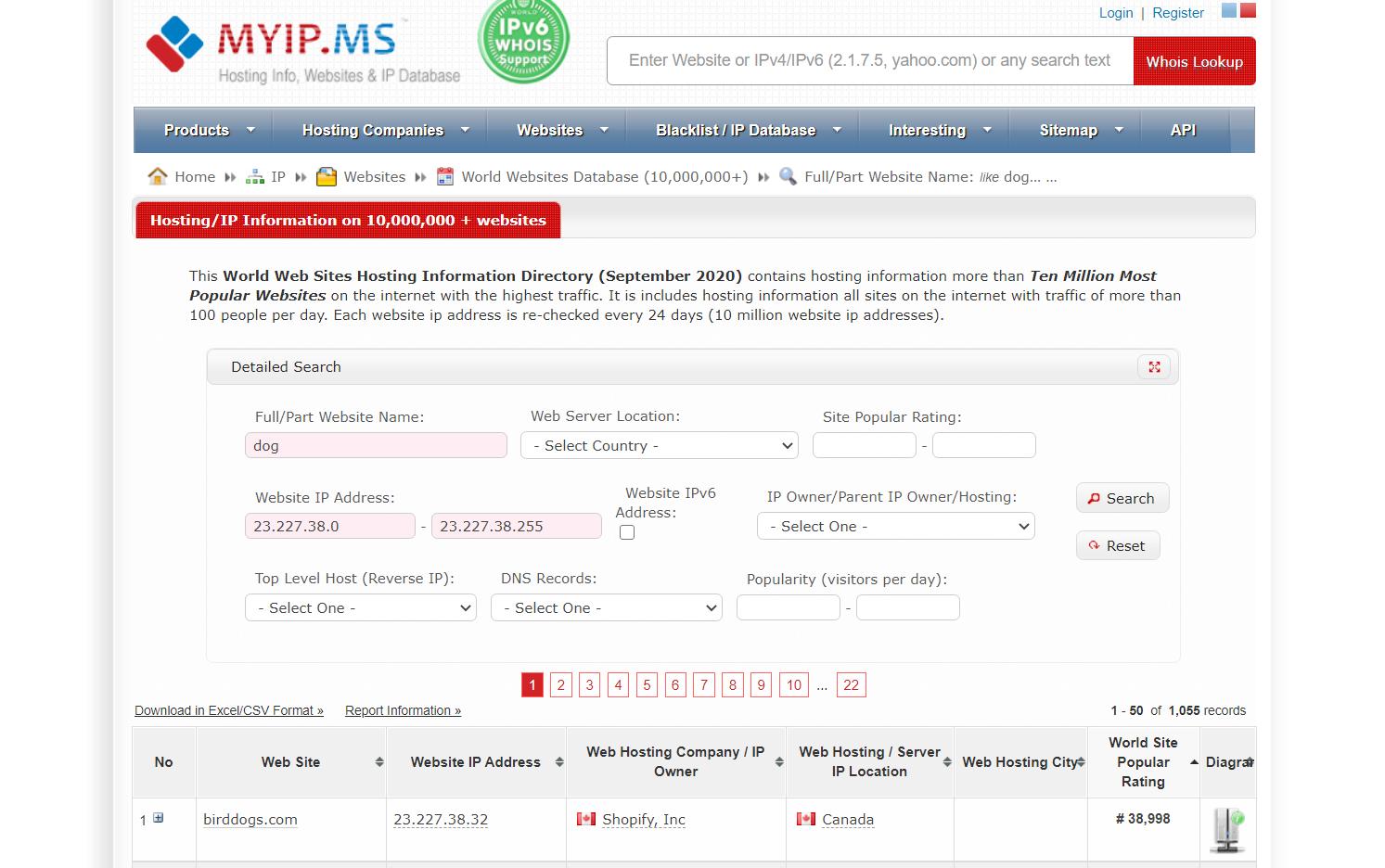Open the Shopify, Inc owner link

click(644, 820)
